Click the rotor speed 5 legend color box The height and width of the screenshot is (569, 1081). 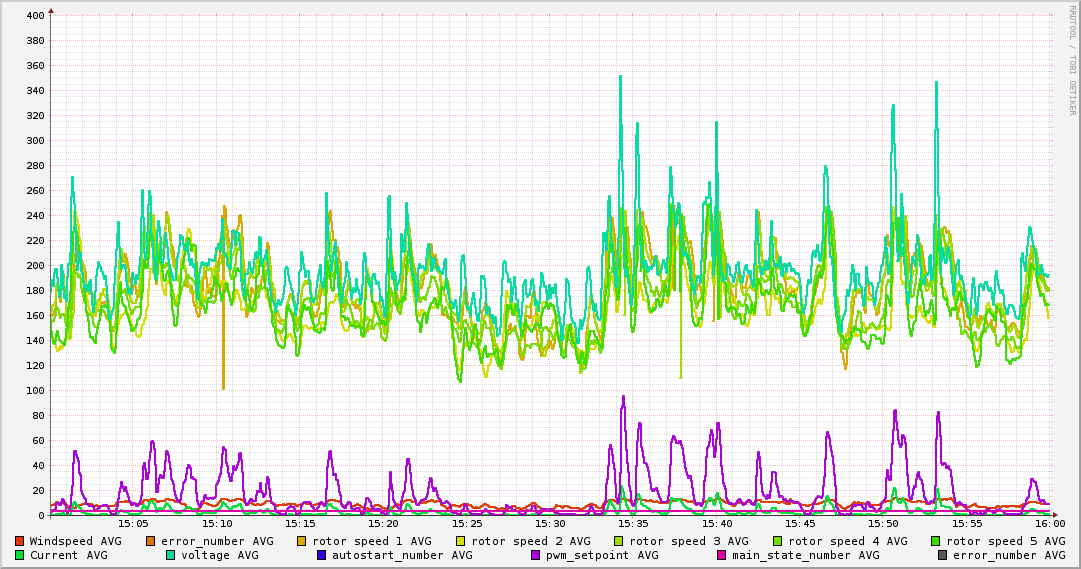pyautogui.click(x=936, y=541)
